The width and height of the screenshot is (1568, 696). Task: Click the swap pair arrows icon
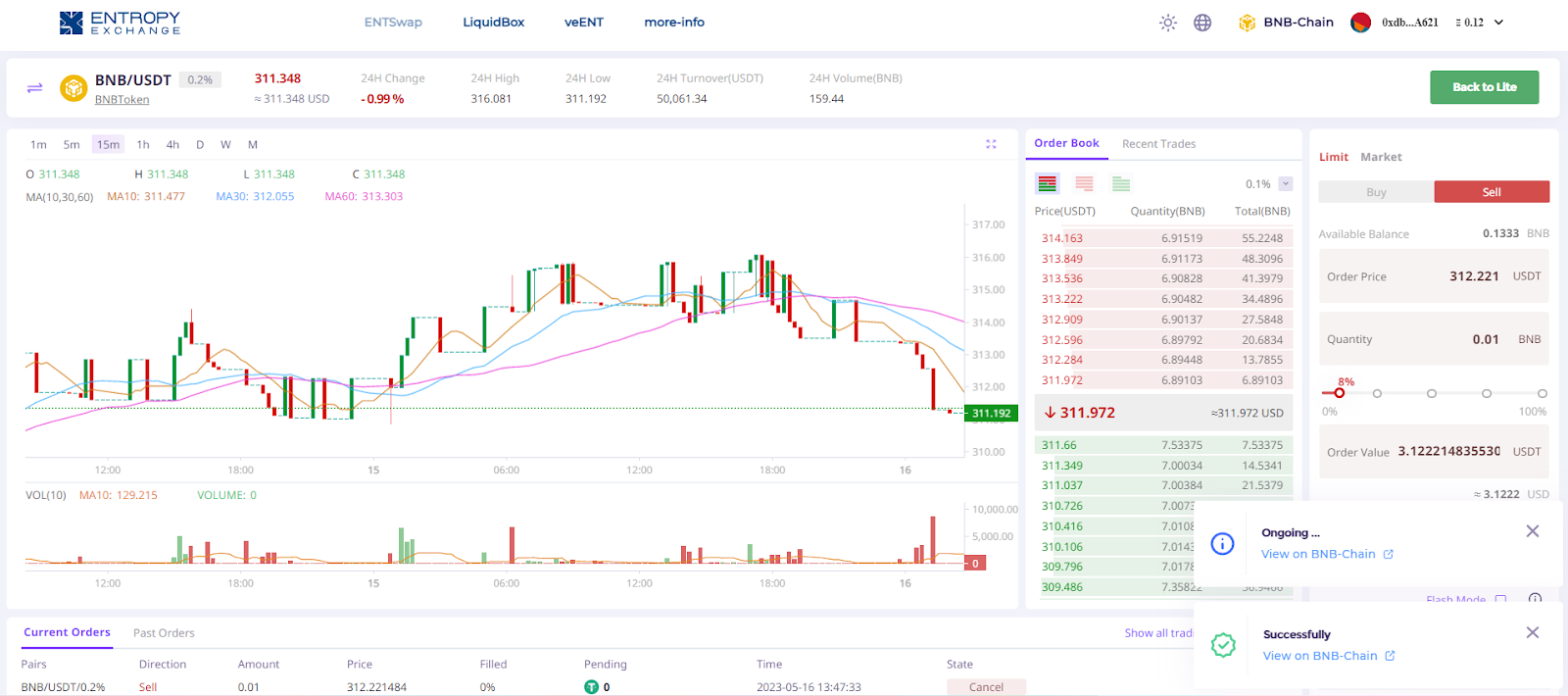pos(34,88)
